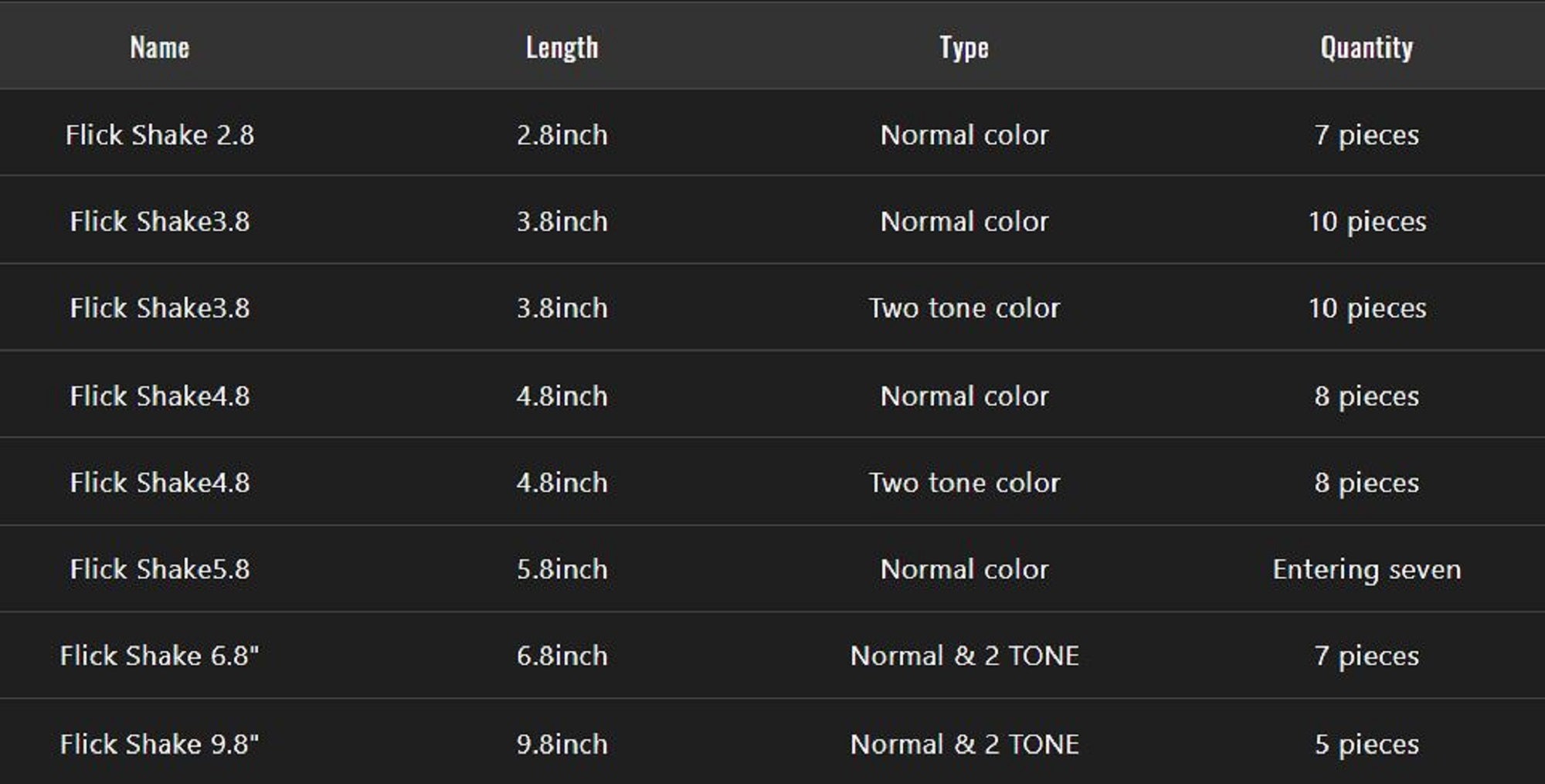
Task: Click Two tone color in the 3.8inch row
Action: (964, 308)
